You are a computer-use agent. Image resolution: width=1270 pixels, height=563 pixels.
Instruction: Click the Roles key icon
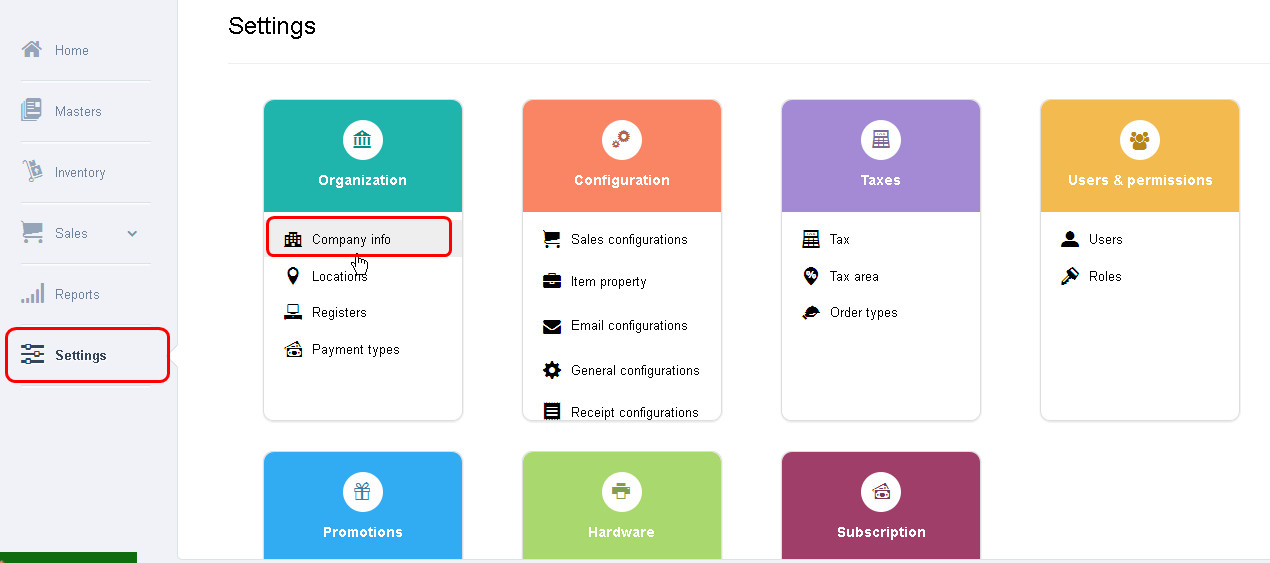(1070, 276)
